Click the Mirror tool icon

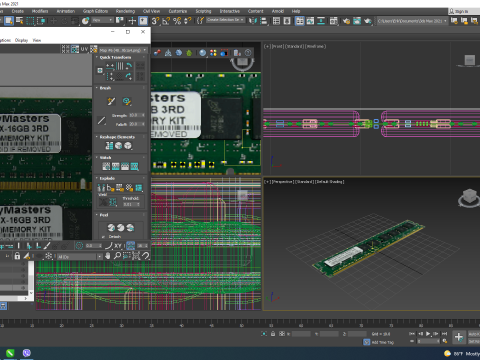click(x=253, y=21)
